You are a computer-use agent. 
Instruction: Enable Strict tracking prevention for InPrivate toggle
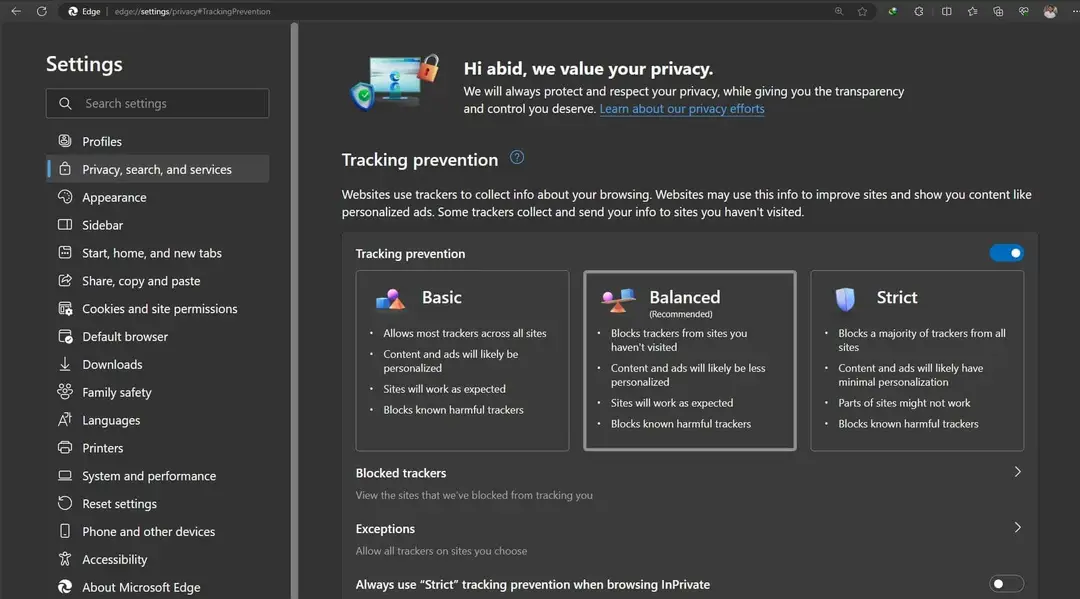[1006, 584]
